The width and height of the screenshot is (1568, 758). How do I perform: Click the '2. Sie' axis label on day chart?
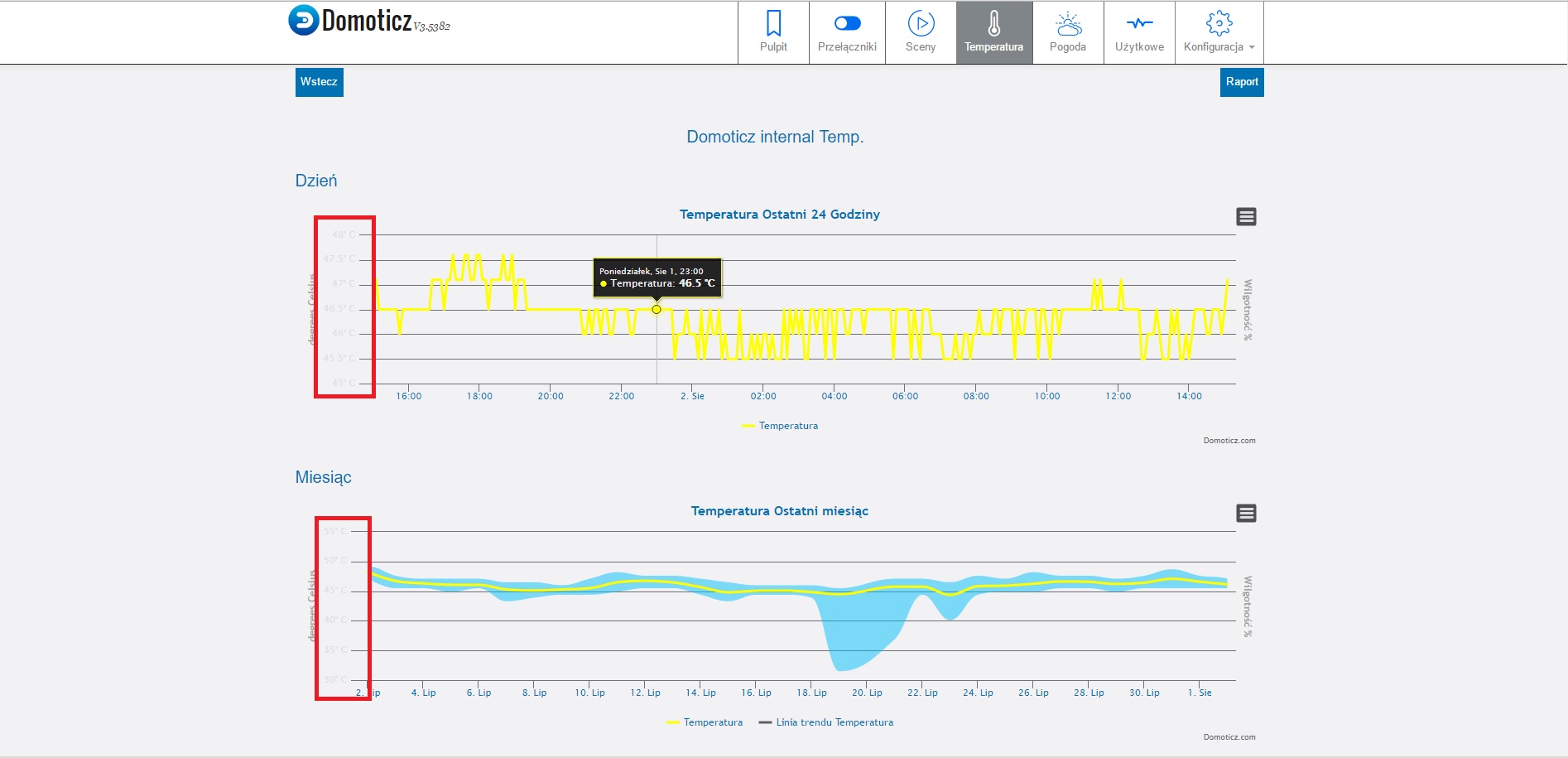click(x=693, y=396)
